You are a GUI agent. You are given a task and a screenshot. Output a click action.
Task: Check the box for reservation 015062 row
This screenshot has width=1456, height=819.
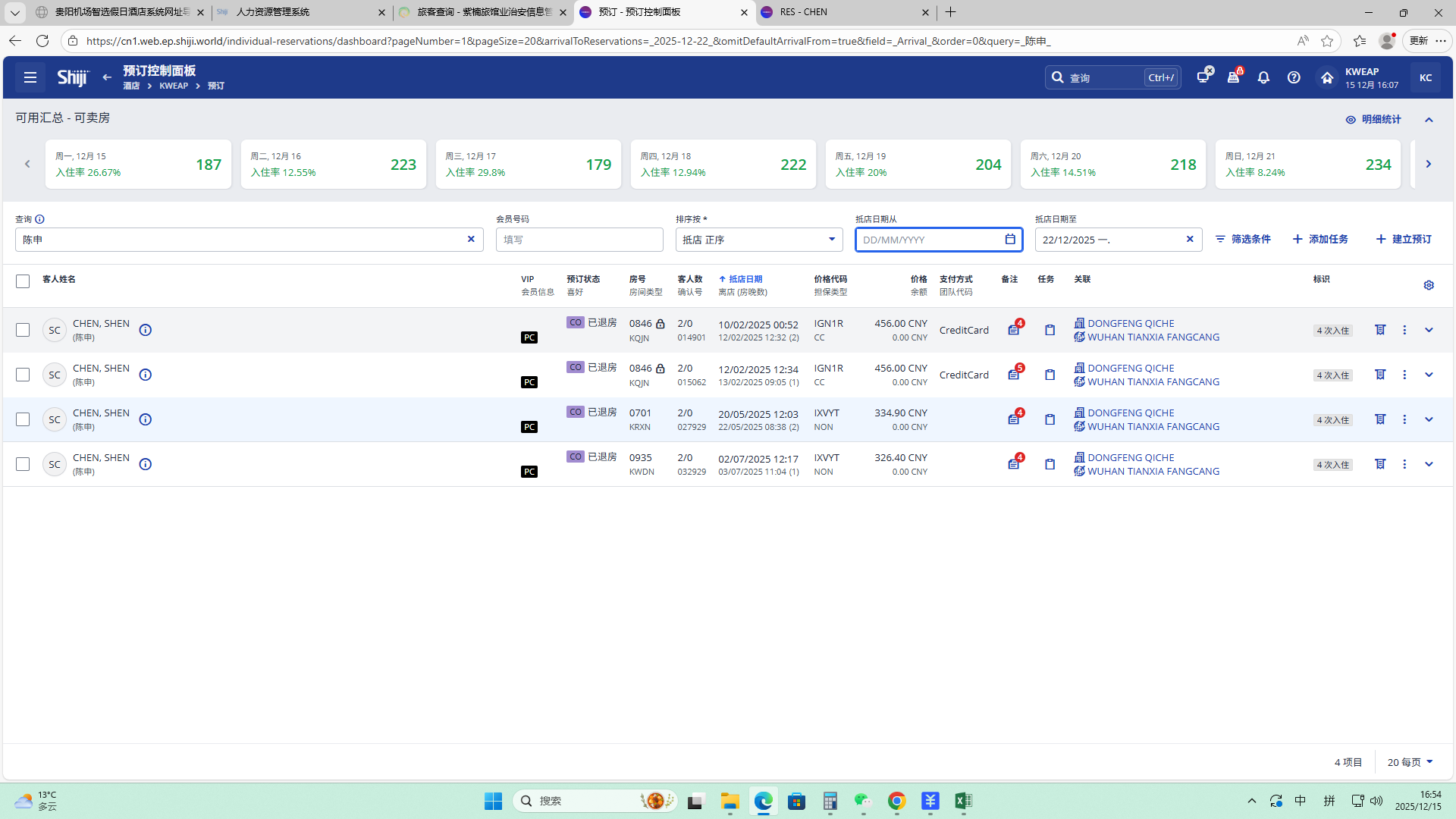(x=23, y=375)
